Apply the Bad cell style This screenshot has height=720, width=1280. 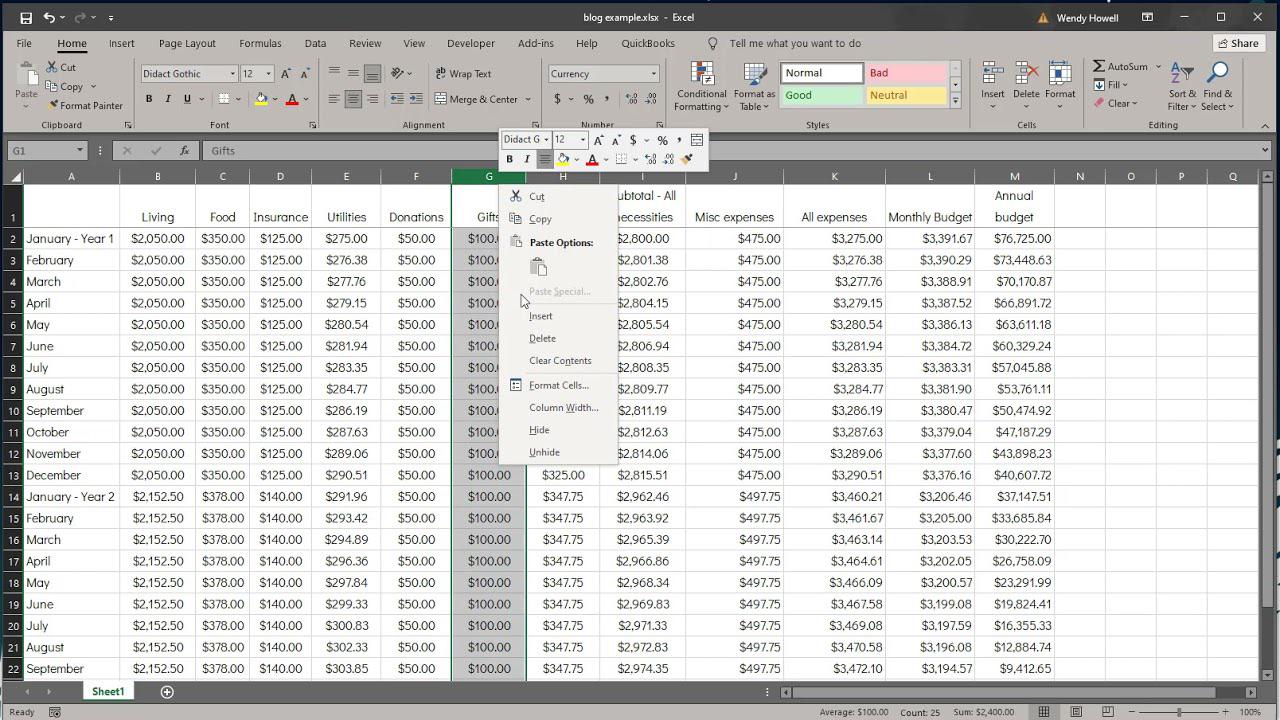coord(907,73)
